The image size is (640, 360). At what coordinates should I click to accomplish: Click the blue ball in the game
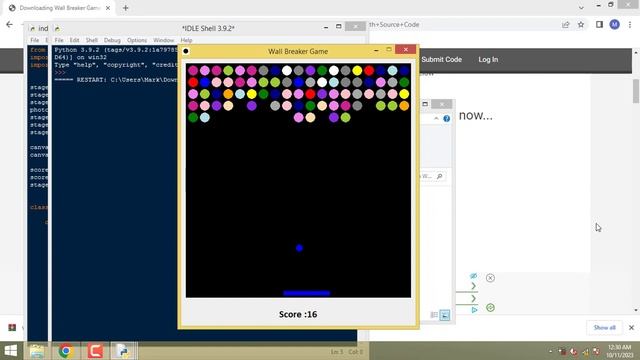pyautogui.click(x=299, y=248)
